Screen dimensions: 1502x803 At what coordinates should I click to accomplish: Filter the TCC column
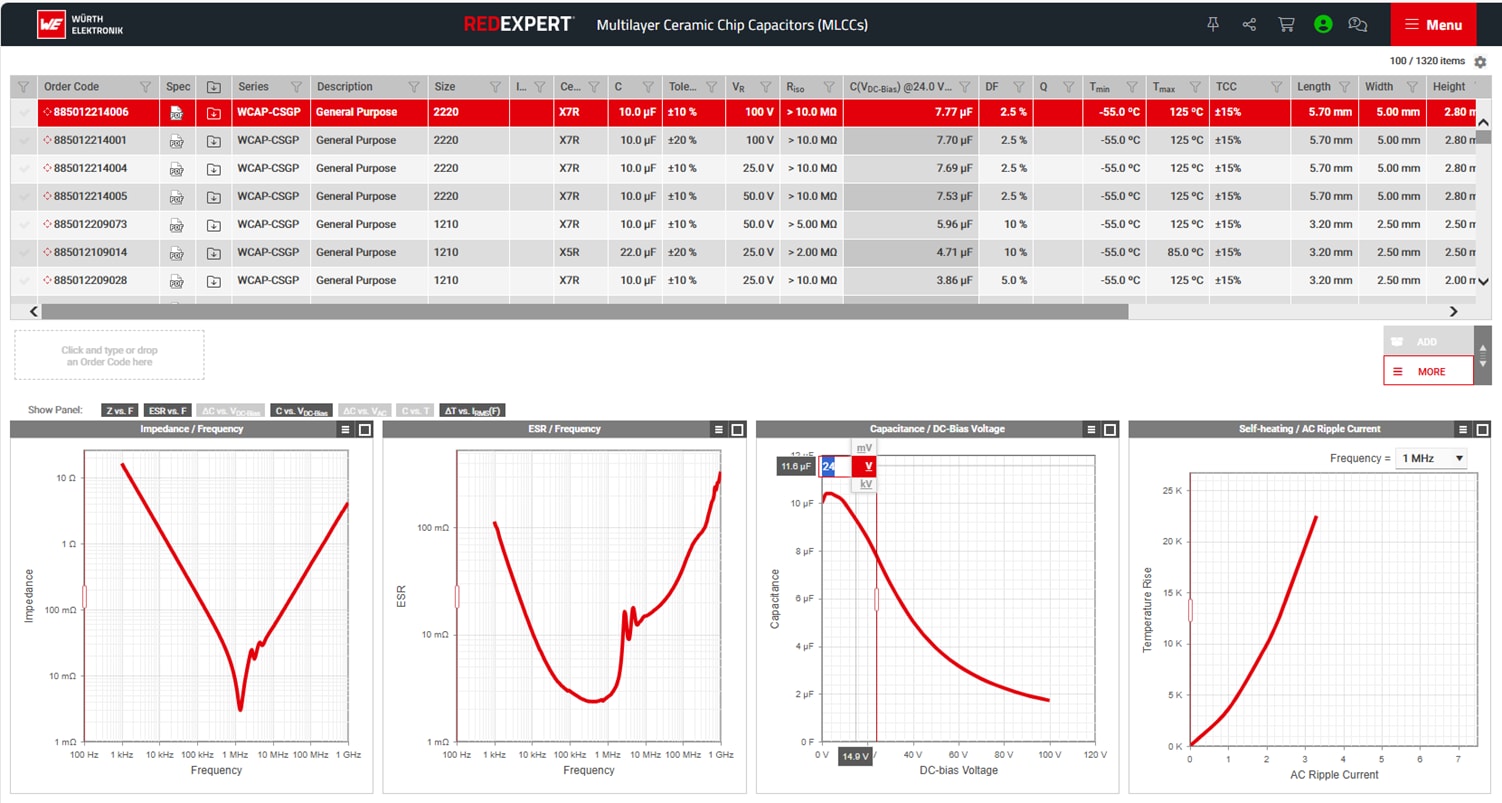(1276, 87)
